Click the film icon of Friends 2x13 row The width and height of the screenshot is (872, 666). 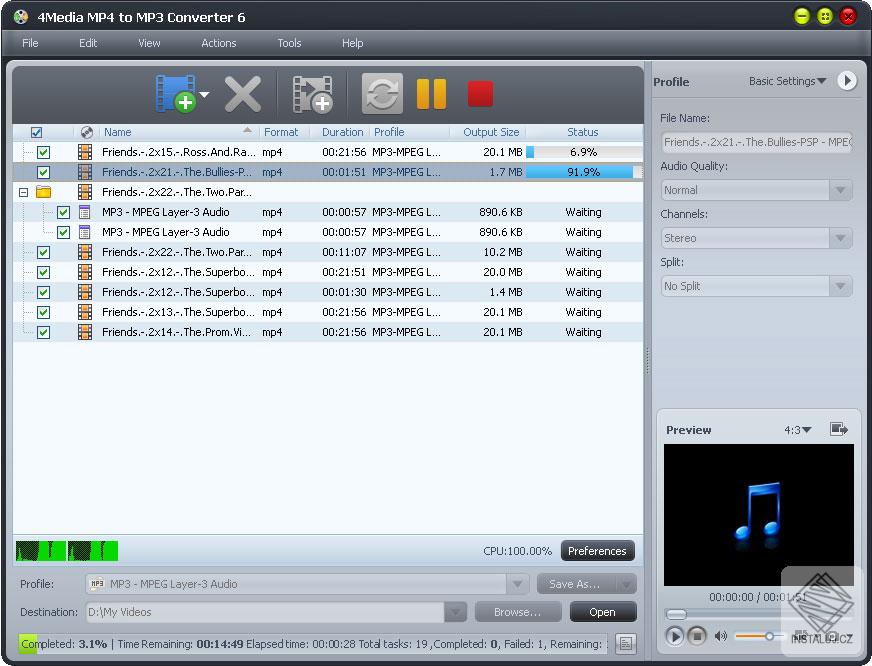85,312
